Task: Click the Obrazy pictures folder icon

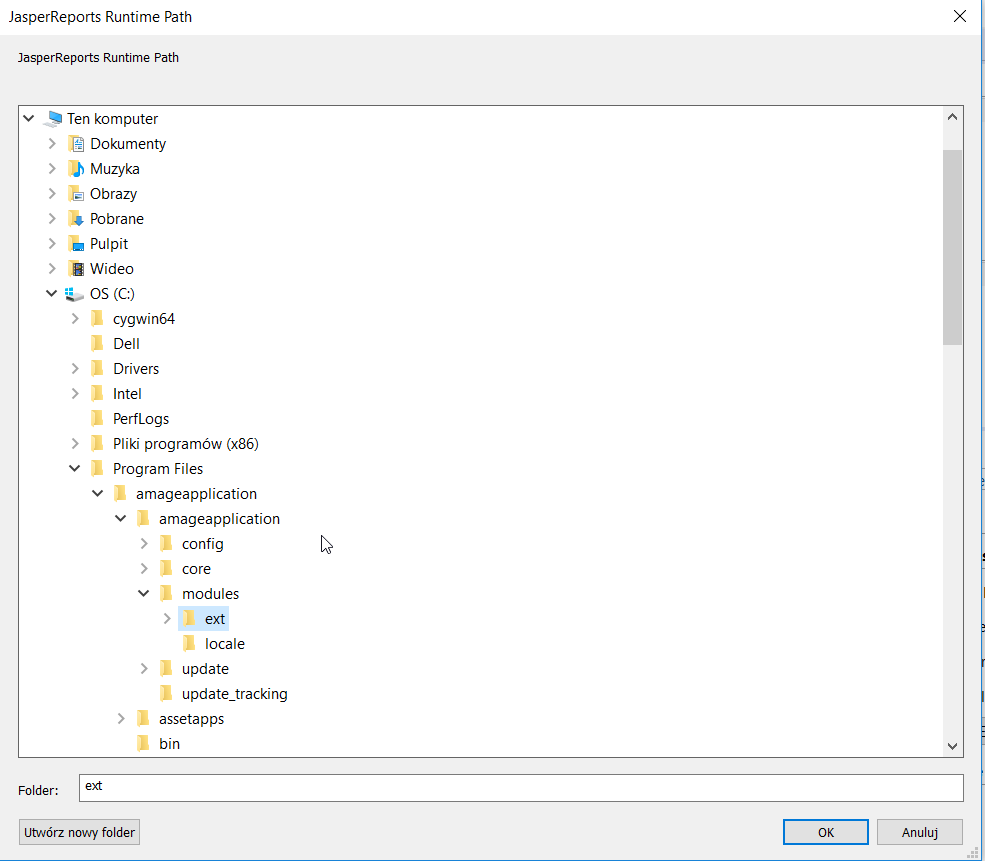Action: pyautogui.click(x=75, y=194)
